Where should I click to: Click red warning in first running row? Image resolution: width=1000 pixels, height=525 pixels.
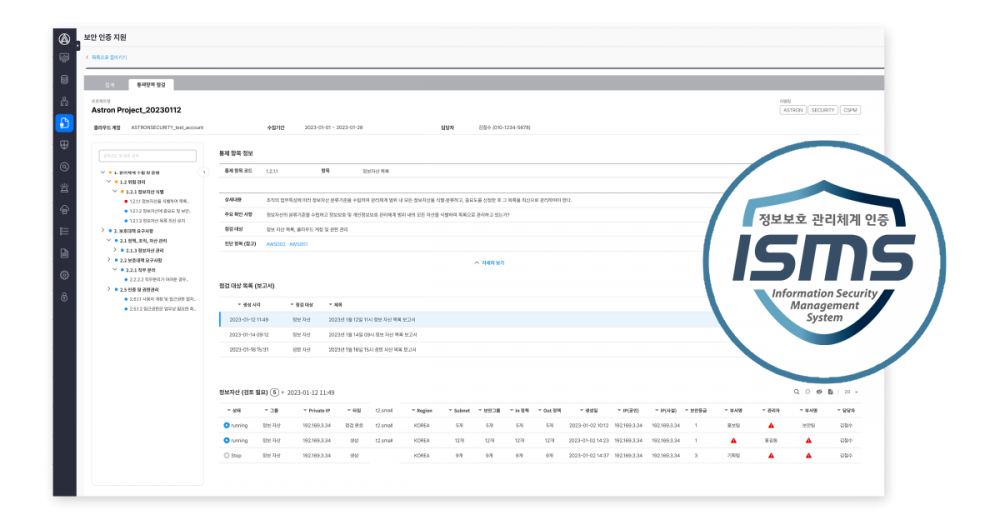coord(771,425)
